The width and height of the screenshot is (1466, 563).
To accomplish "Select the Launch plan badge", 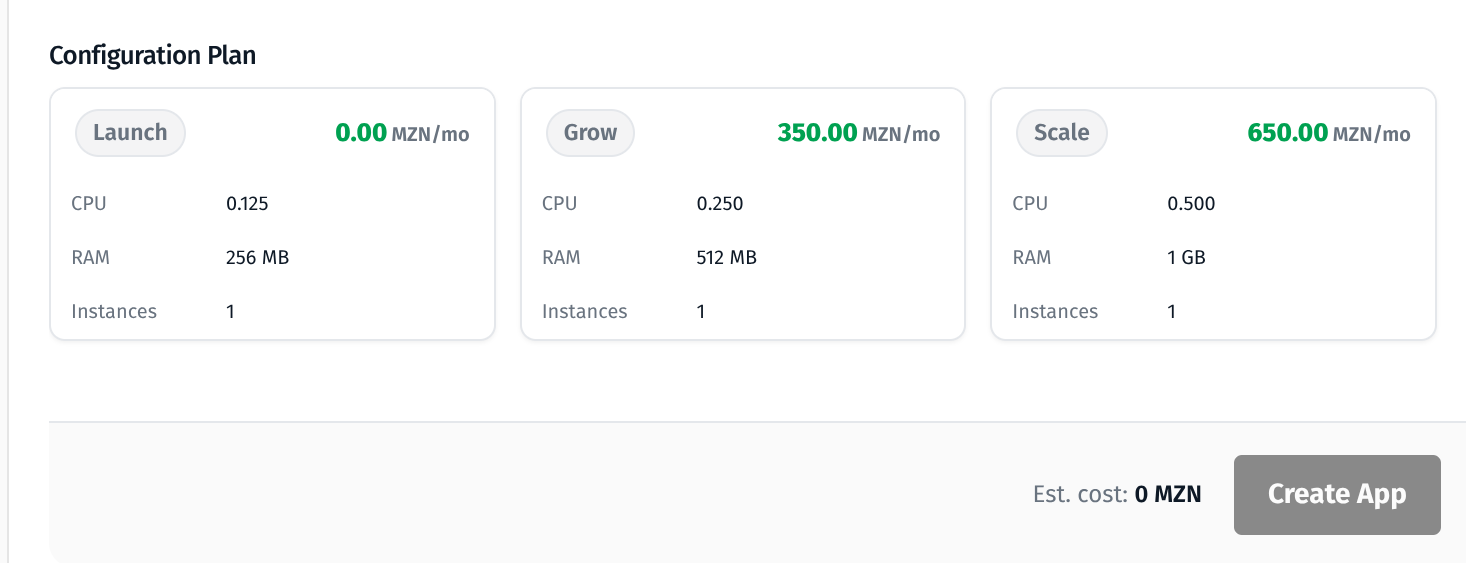I will 130,132.
